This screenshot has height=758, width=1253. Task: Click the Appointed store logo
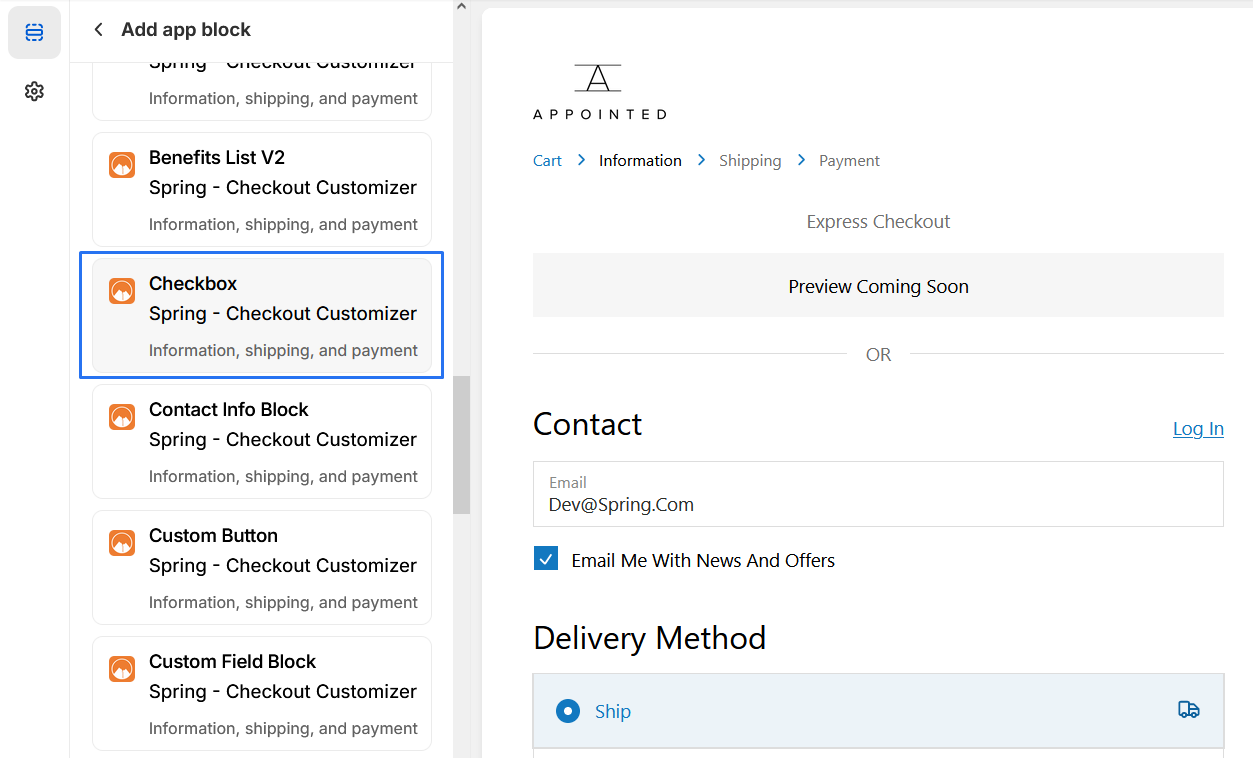click(599, 90)
